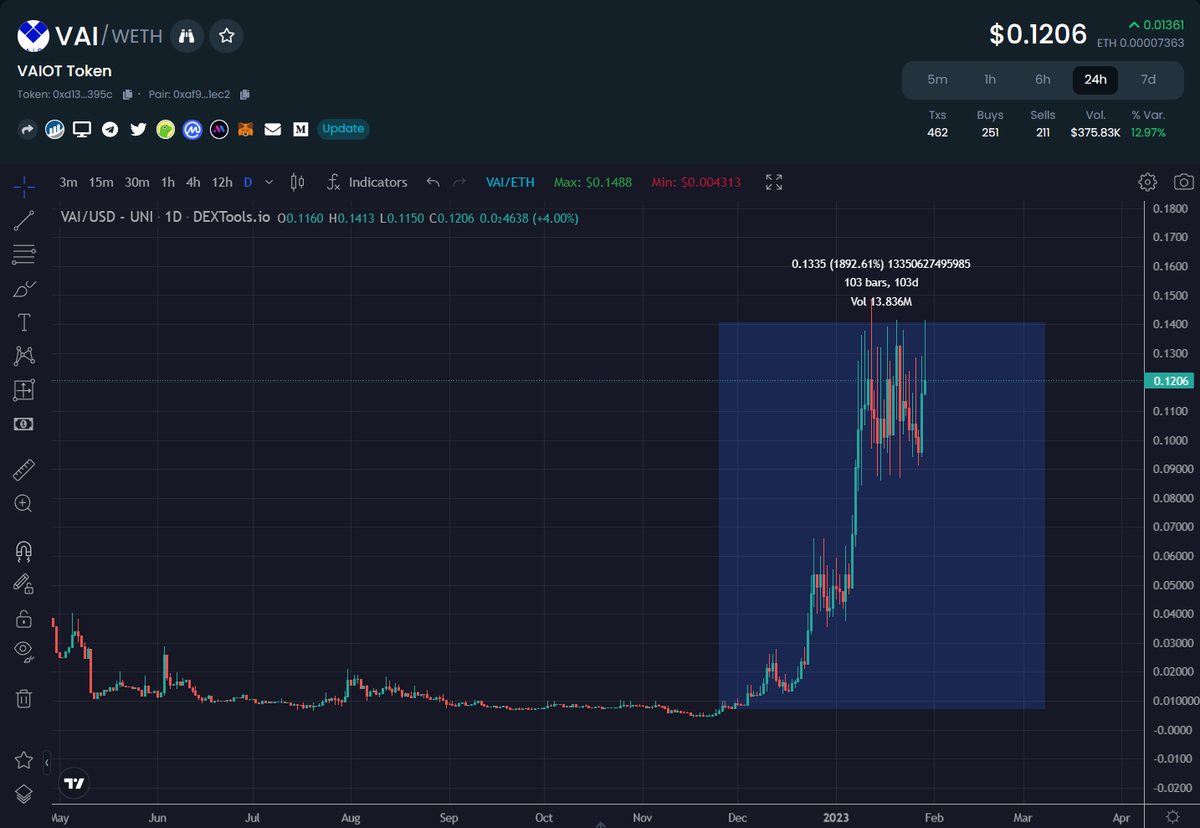Share this pair using arrow icon
1200x828 pixels.
(x=27, y=129)
